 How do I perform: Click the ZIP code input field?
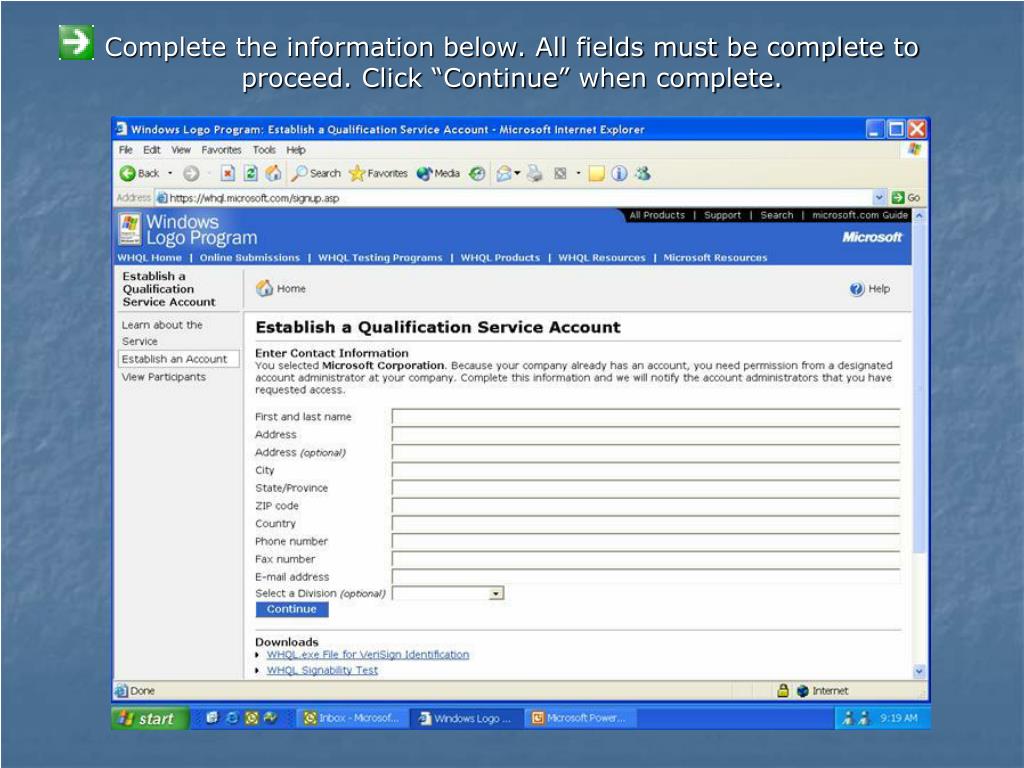646,505
